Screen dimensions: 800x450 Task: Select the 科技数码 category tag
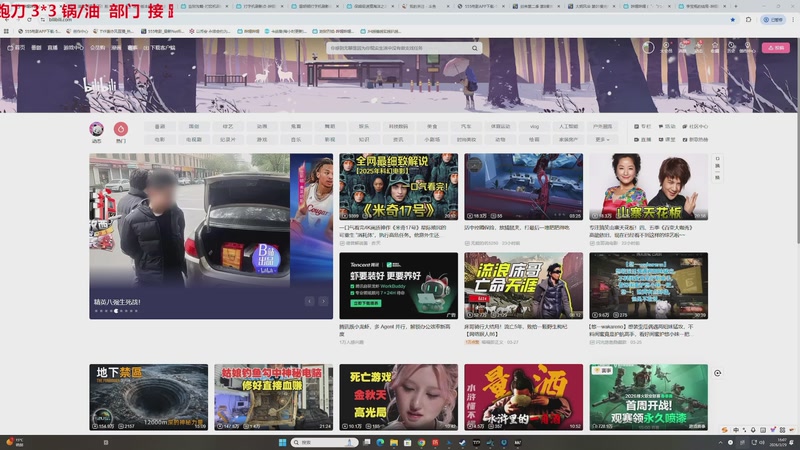[398, 126]
